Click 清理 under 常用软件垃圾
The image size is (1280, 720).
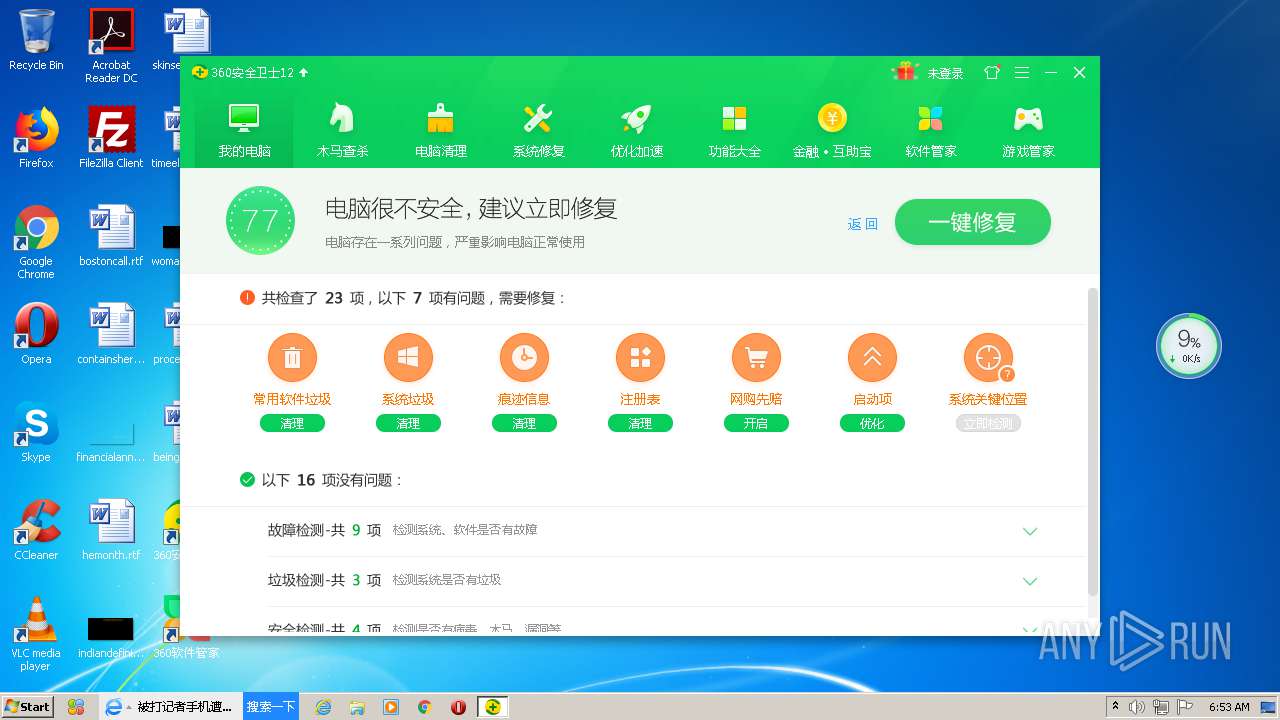click(292, 424)
